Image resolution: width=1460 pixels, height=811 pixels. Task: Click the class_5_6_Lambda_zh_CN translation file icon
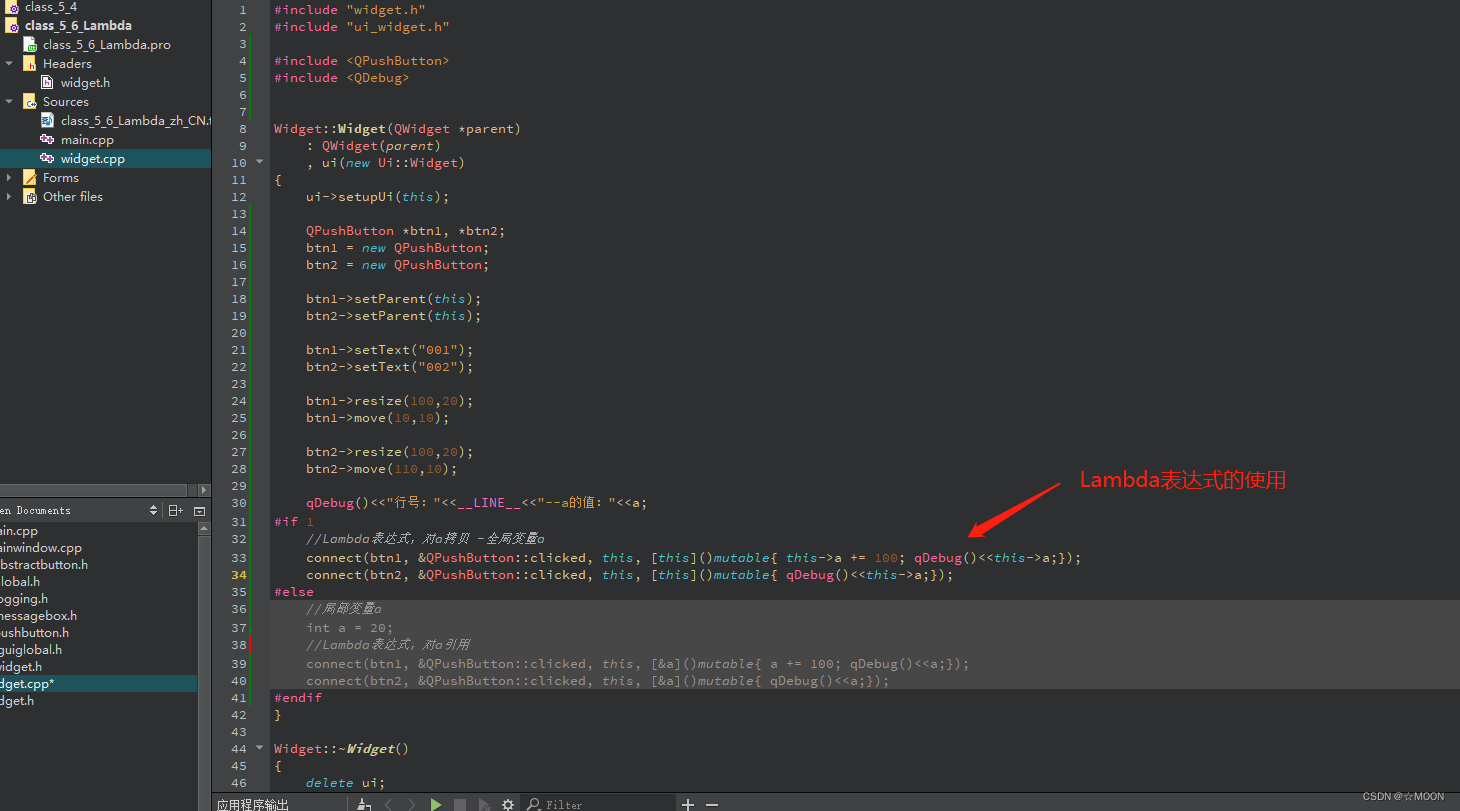coord(47,120)
